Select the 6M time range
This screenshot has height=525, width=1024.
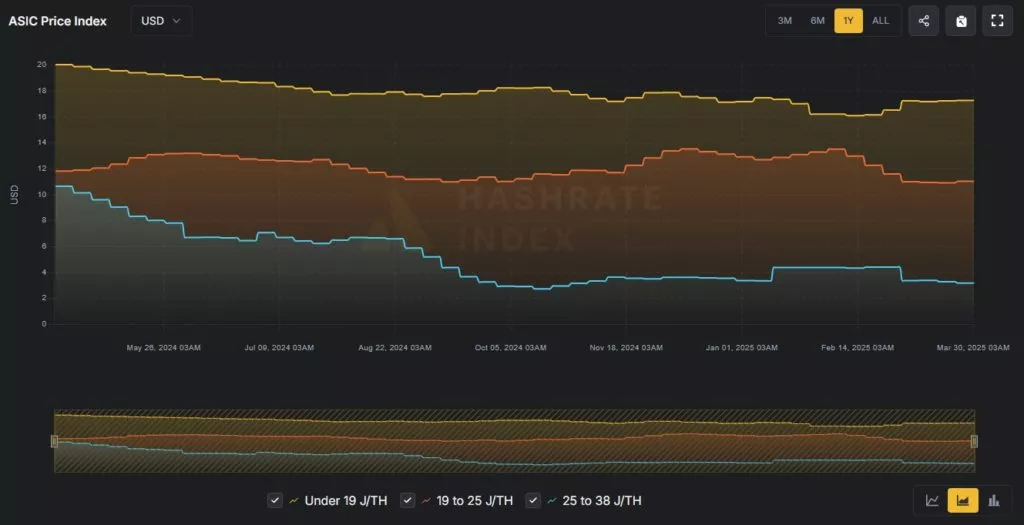[817, 21]
